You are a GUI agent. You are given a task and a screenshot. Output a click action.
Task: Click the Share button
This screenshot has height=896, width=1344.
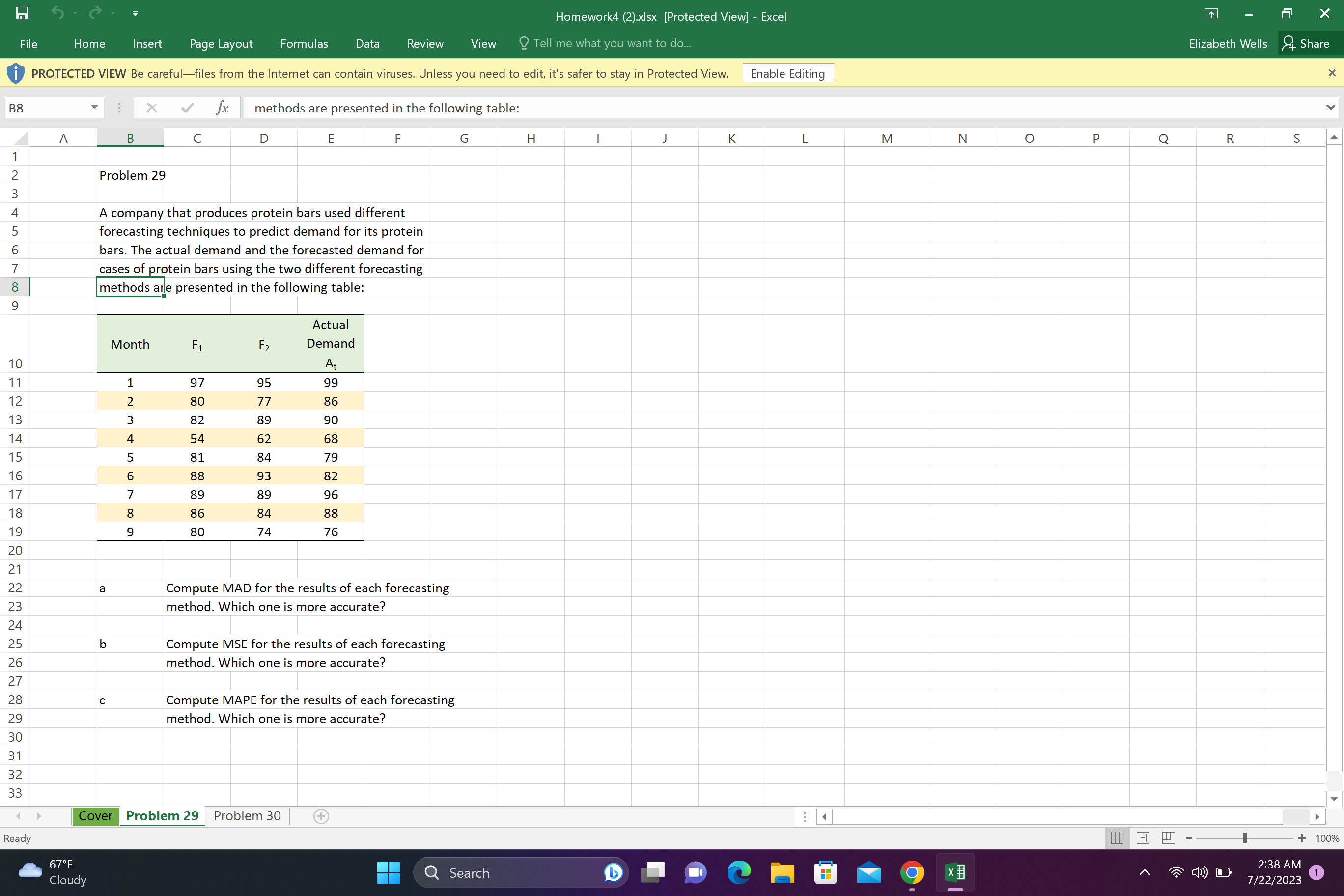pos(1309,43)
